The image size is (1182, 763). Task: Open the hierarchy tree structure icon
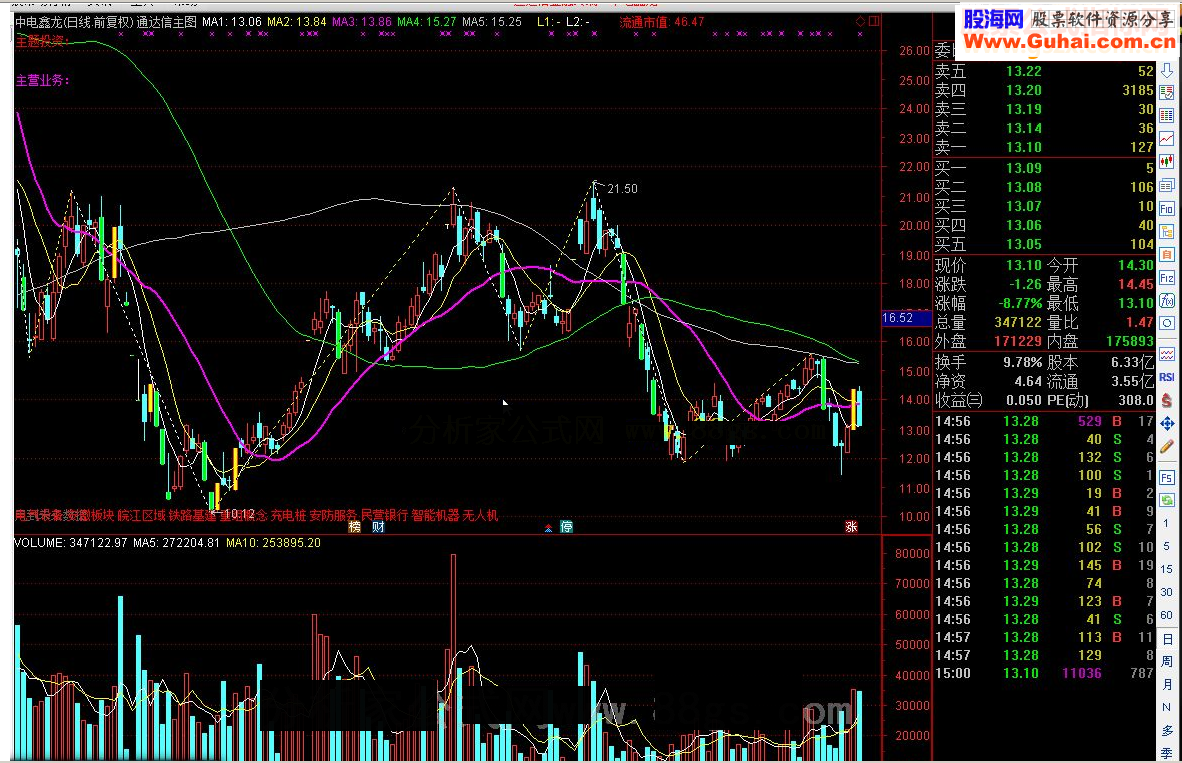(1167, 232)
